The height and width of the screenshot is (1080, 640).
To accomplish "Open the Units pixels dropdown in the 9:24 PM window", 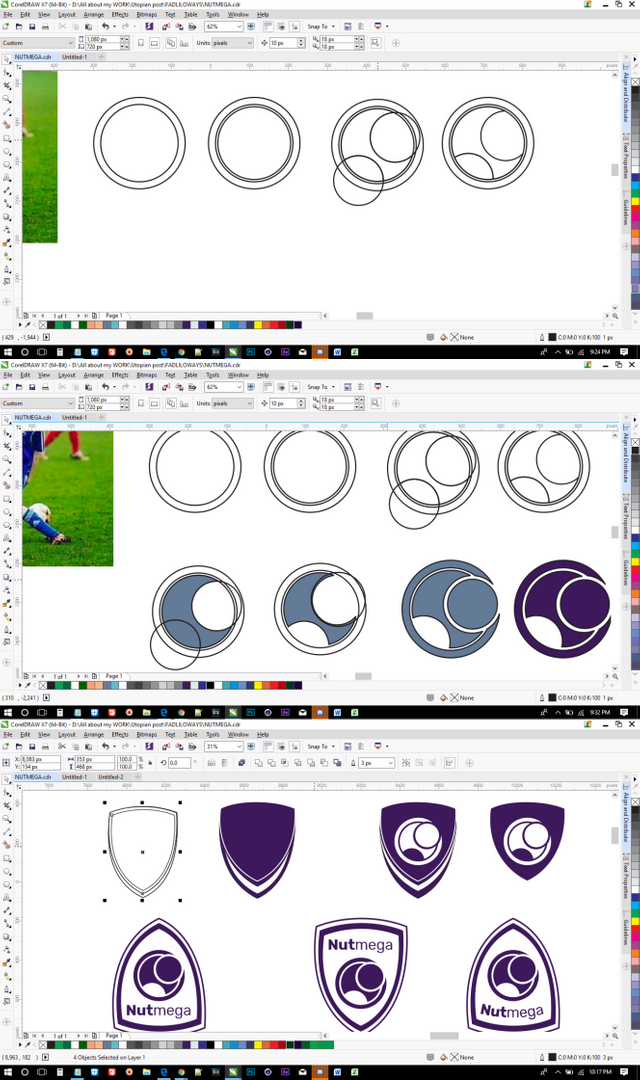I will (249, 43).
